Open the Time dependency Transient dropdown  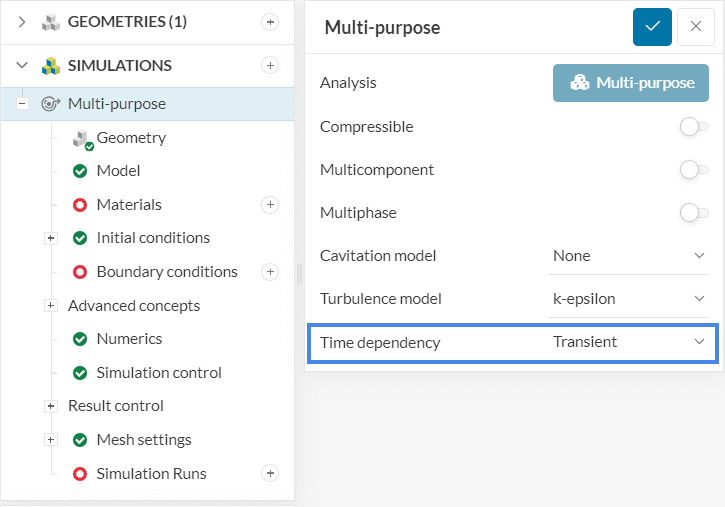[629, 342]
